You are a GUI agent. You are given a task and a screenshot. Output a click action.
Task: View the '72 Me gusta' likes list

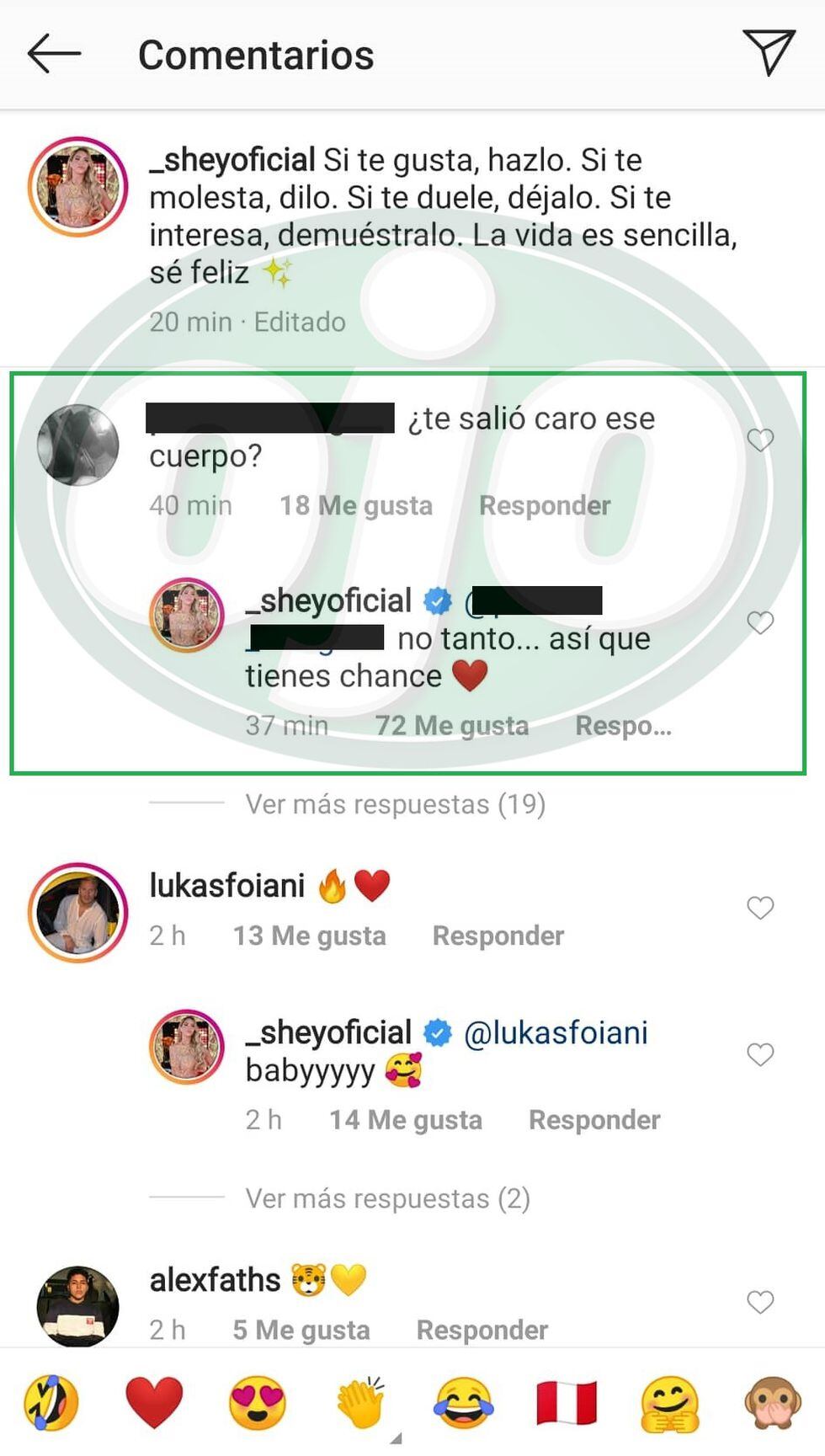tap(452, 726)
